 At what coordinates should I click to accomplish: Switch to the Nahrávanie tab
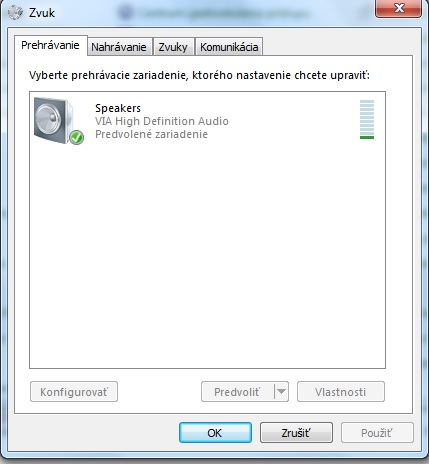(x=119, y=47)
